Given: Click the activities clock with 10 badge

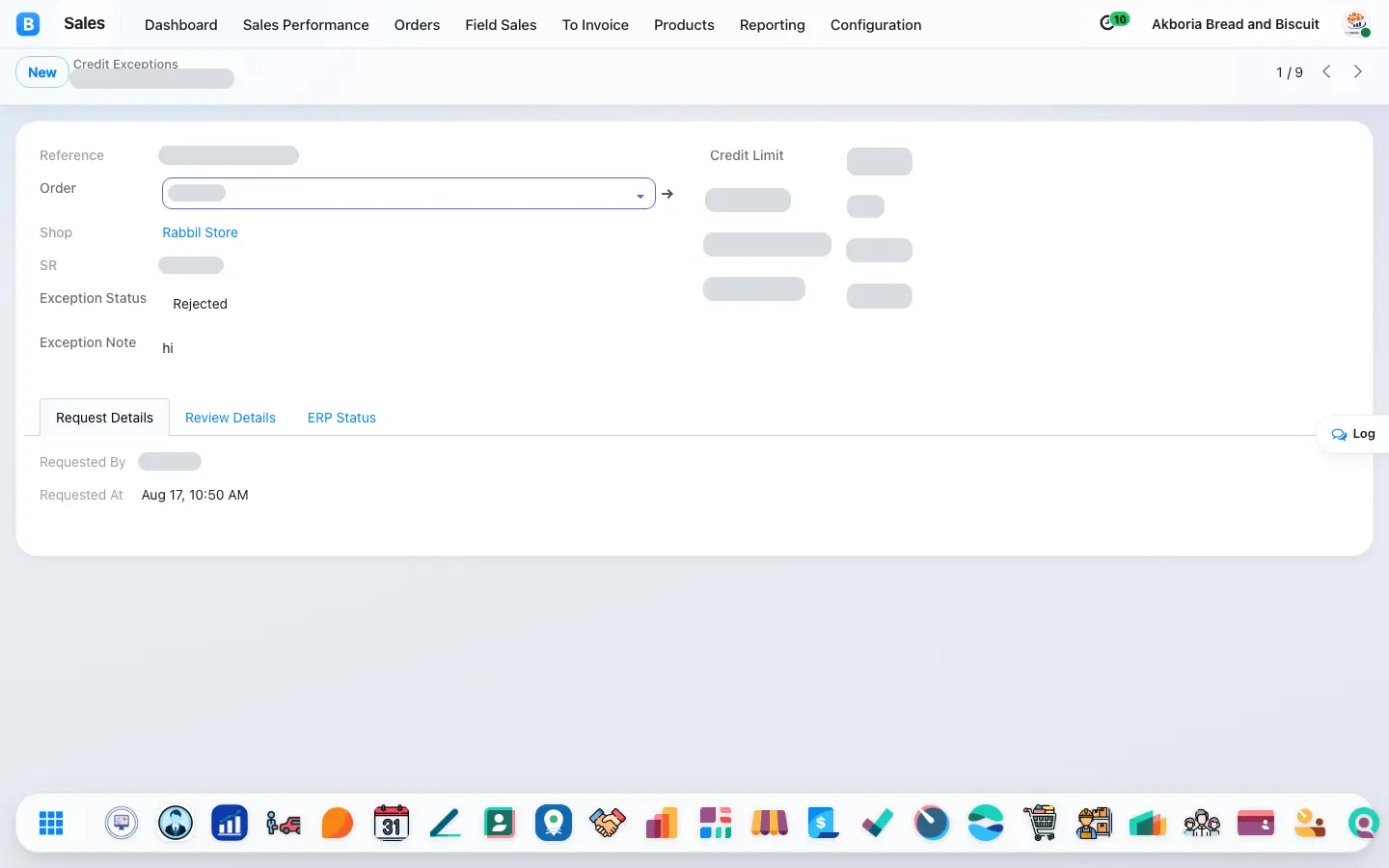Looking at the screenshot, I should point(1113,21).
